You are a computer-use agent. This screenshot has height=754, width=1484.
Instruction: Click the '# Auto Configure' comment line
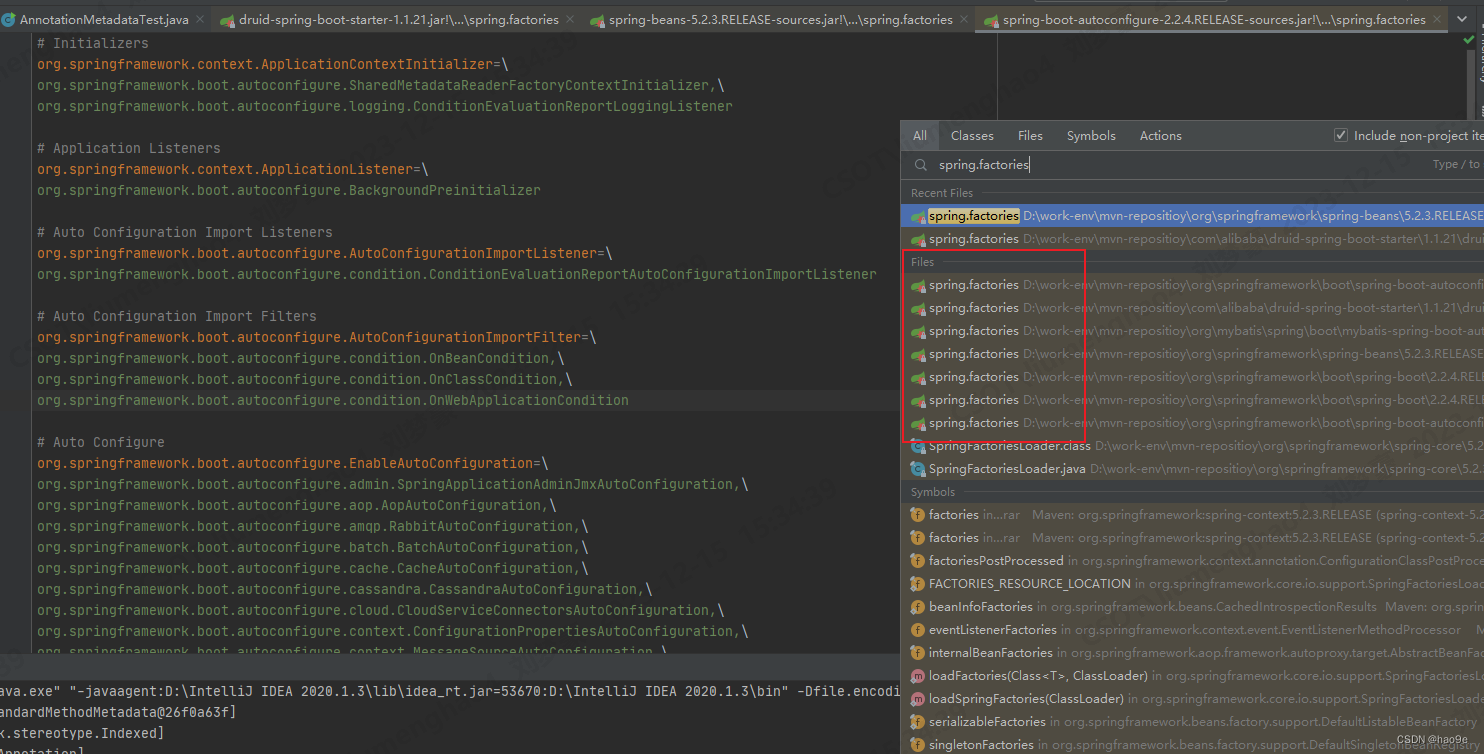point(101,442)
